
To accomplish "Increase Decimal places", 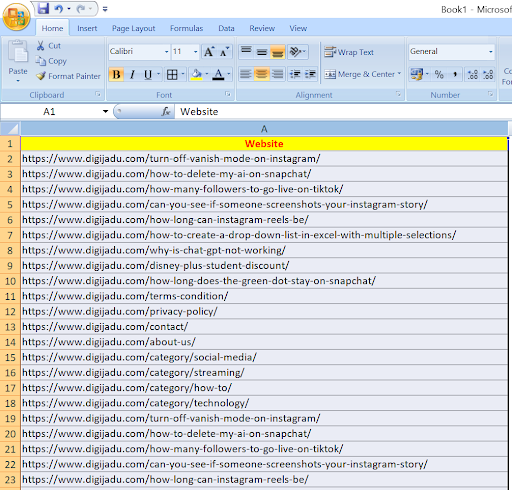I will (473, 74).
